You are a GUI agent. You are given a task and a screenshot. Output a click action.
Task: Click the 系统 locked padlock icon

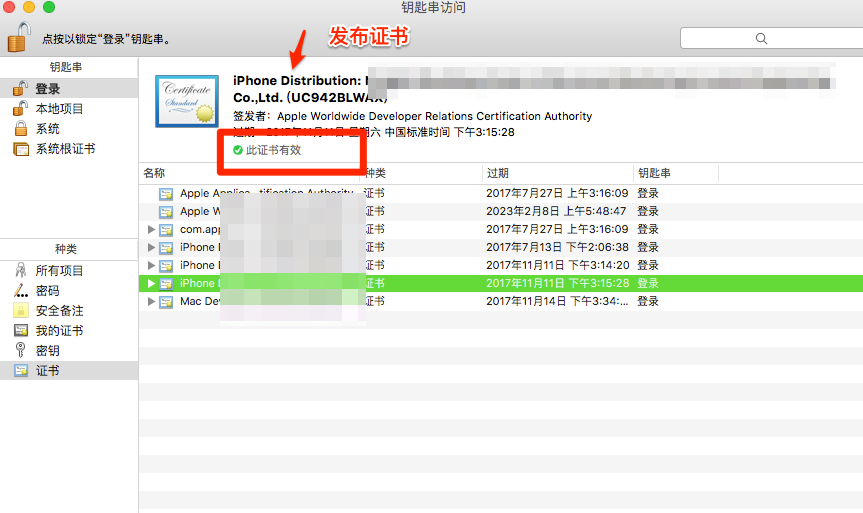(x=21, y=128)
